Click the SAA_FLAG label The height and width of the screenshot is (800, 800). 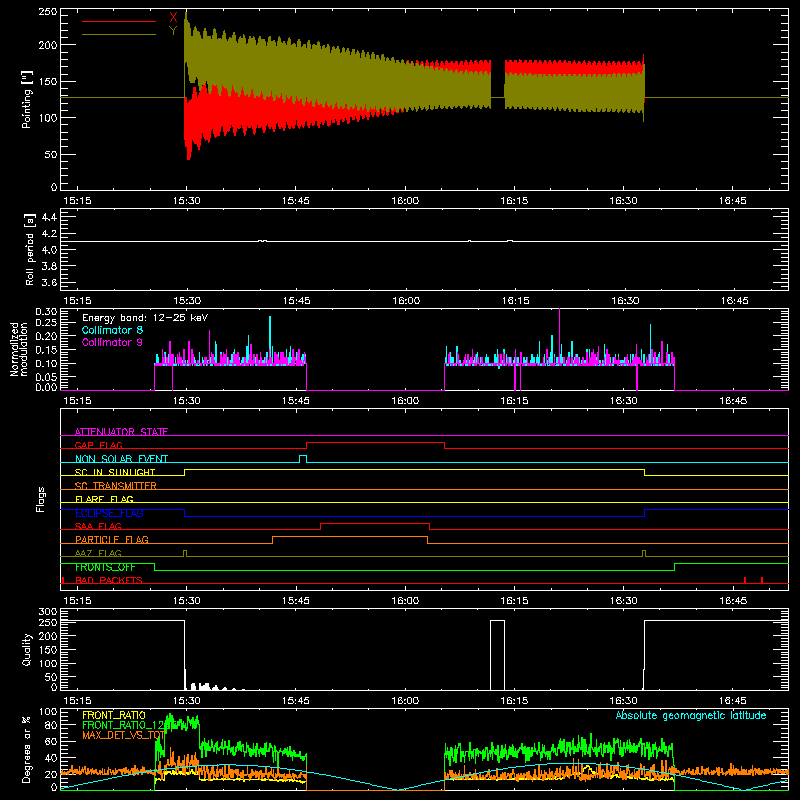pyautogui.click(x=98, y=526)
